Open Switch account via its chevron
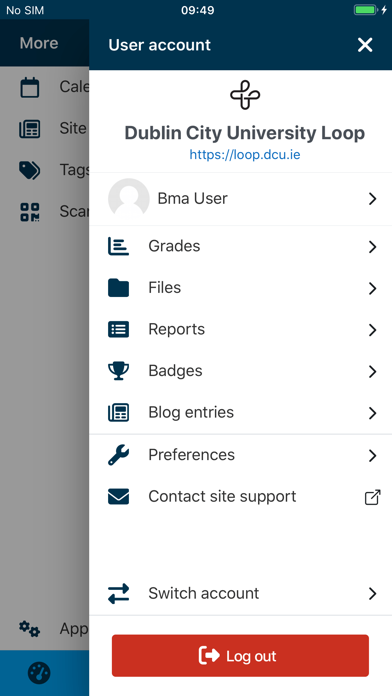The image size is (392, 696). (x=372, y=594)
